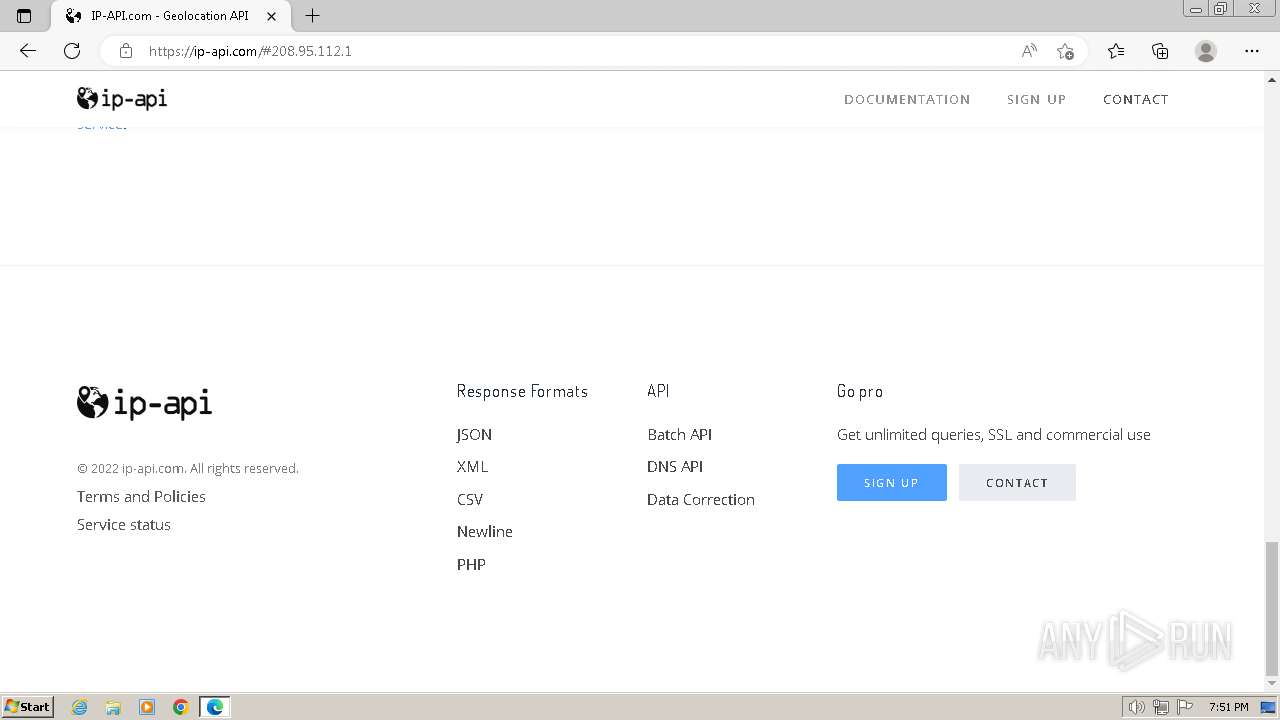The height and width of the screenshot is (720, 1280).
Task: Click the Show desktop monitor tray icon
Action: (1268, 707)
